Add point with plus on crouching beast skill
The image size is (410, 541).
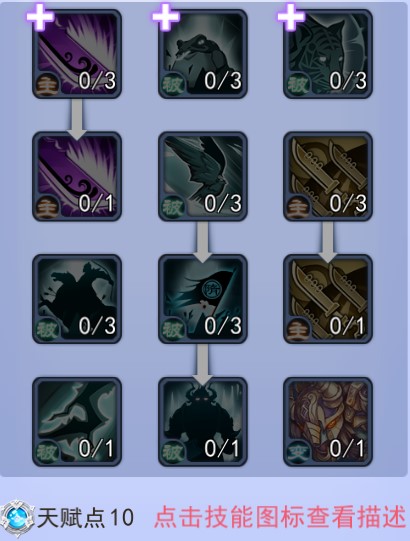tap(166, 17)
